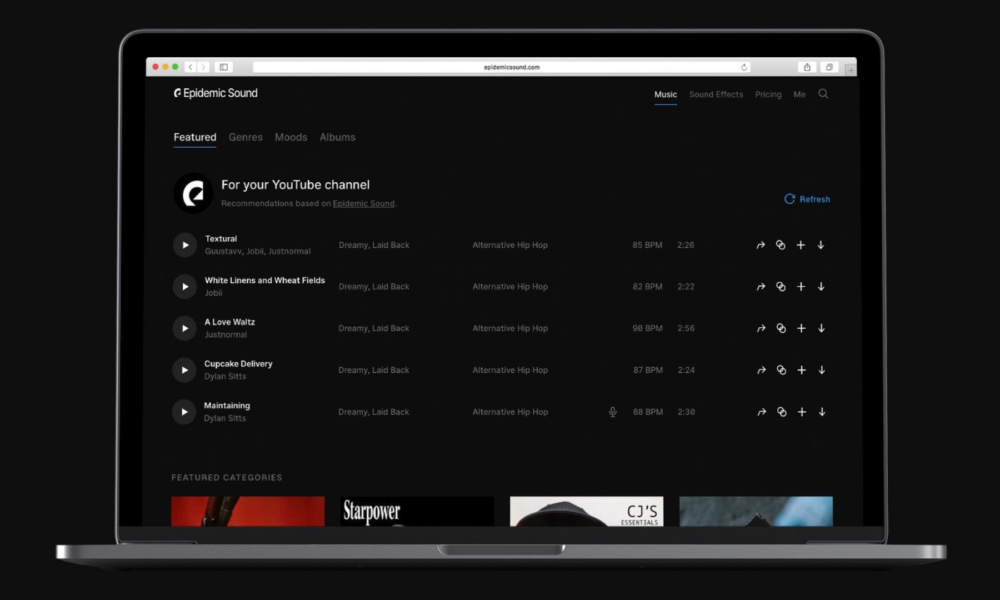Open the Maintaining track title
This screenshot has width=1000, height=600.
[x=227, y=406]
